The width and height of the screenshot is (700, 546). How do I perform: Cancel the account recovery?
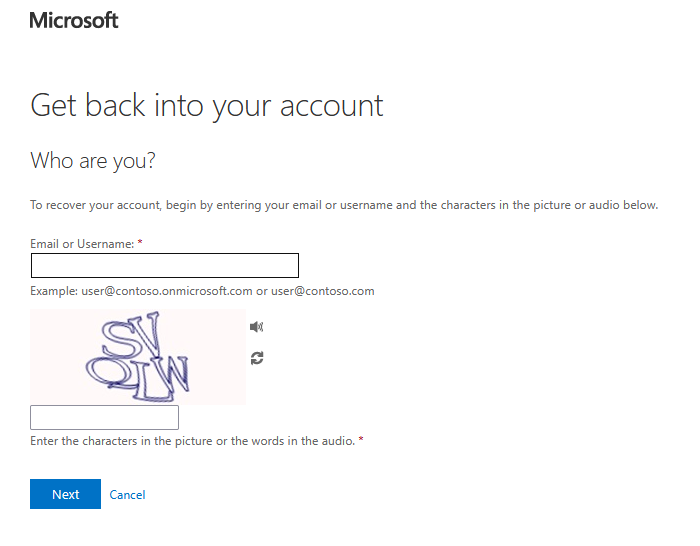point(127,495)
